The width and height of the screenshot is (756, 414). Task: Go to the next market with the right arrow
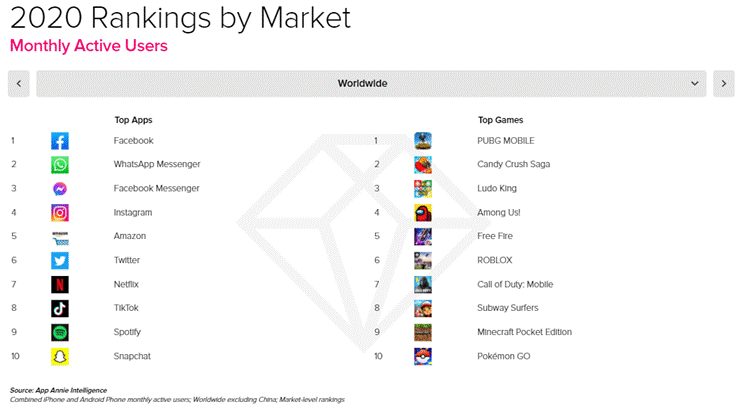pyautogui.click(x=724, y=83)
